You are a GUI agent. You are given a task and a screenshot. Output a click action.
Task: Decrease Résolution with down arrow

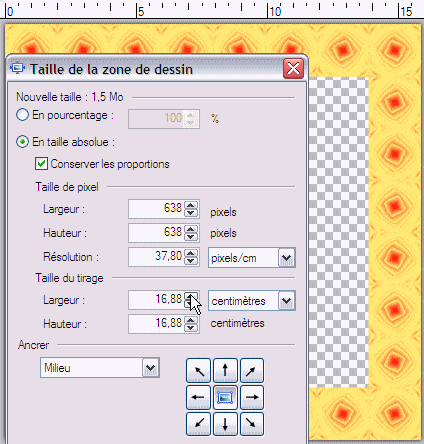click(x=191, y=261)
